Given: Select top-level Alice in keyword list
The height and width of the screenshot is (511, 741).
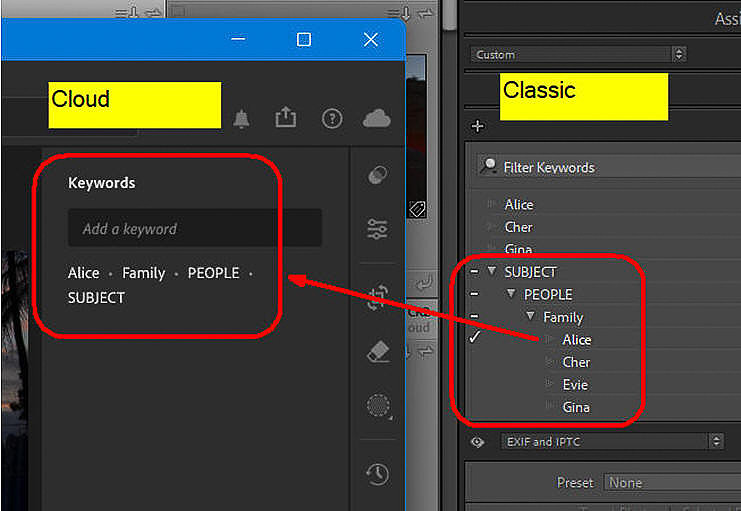Looking at the screenshot, I should (x=518, y=205).
